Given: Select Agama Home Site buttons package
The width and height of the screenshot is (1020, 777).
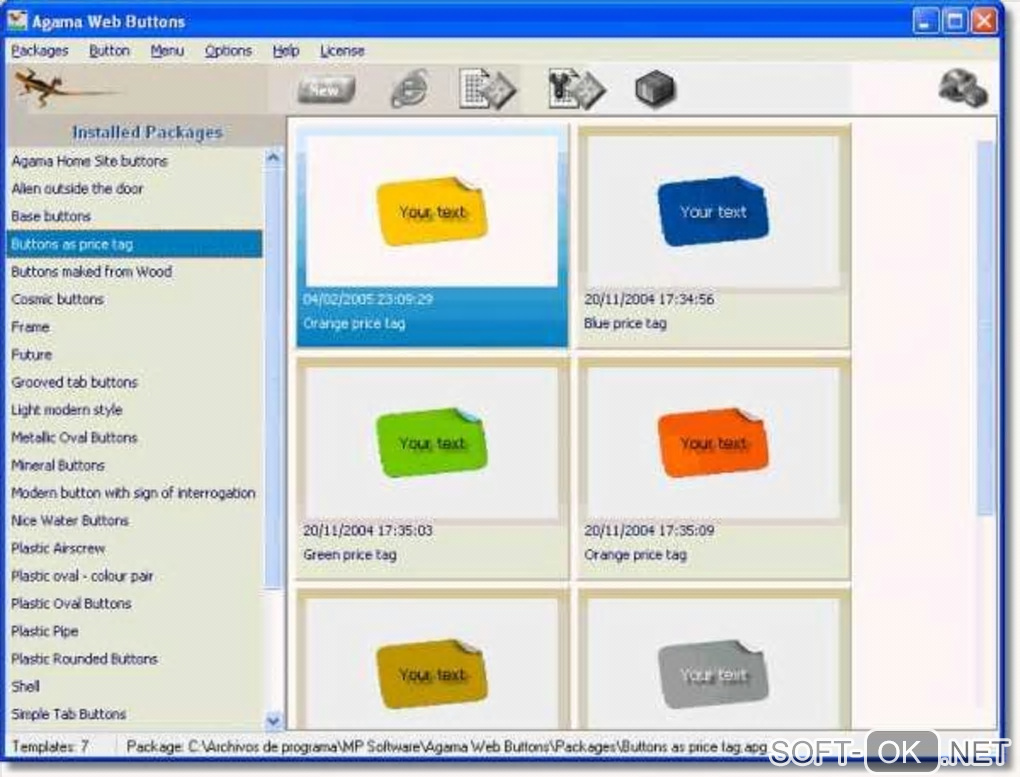Looking at the screenshot, I should point(135,161).
